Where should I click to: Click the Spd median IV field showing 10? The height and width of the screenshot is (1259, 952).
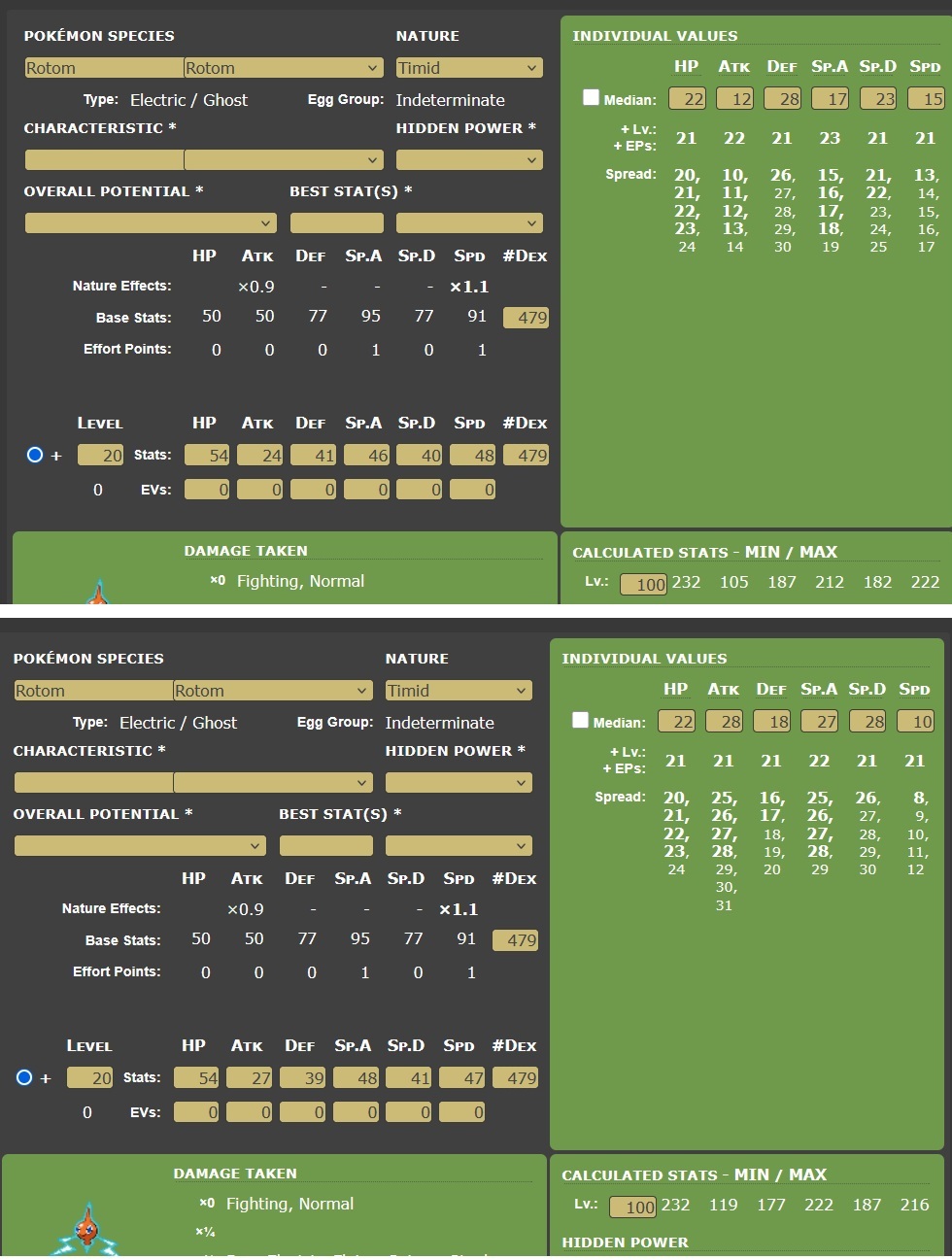pos(916,722)
